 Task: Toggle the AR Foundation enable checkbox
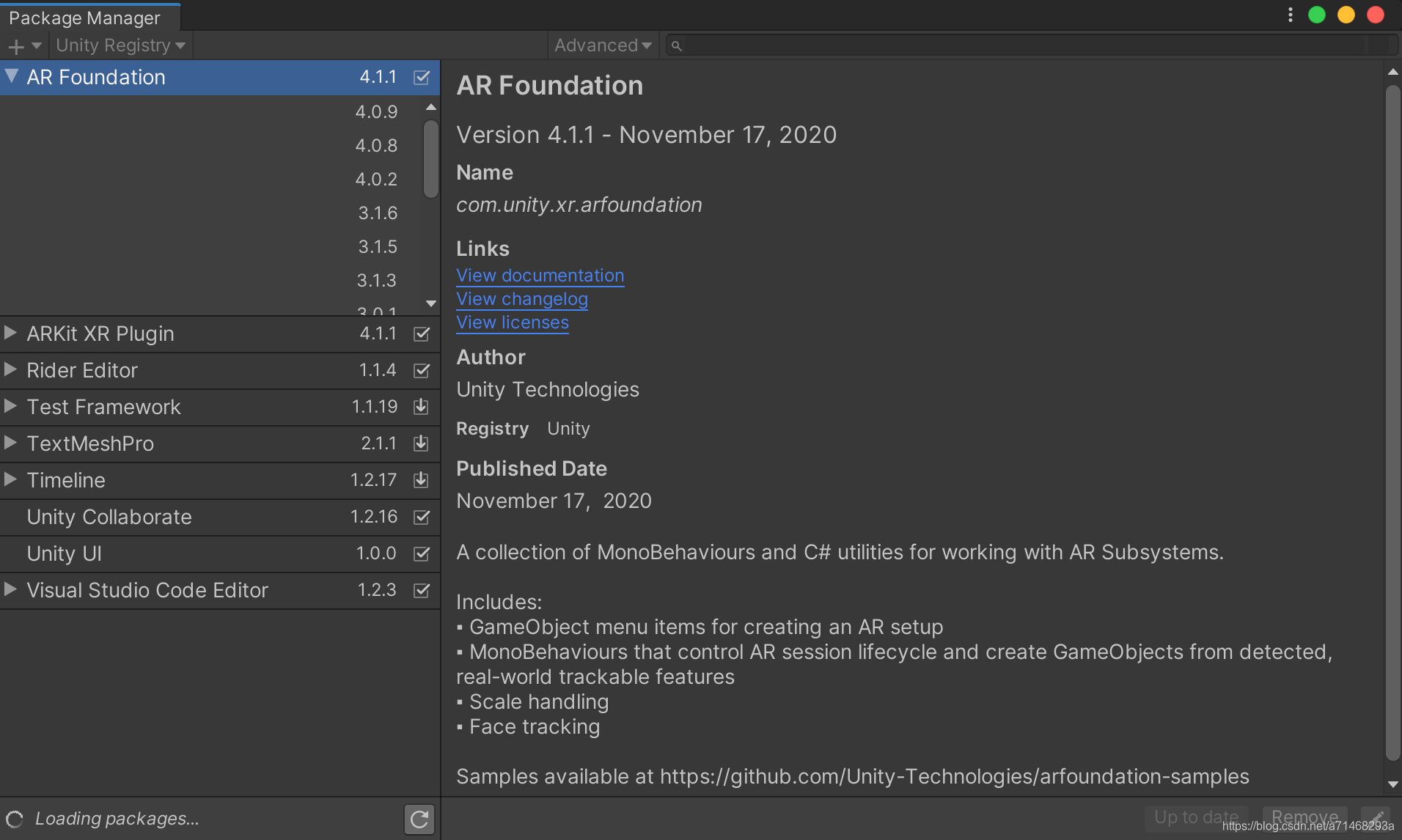click(x=422, y=77)
